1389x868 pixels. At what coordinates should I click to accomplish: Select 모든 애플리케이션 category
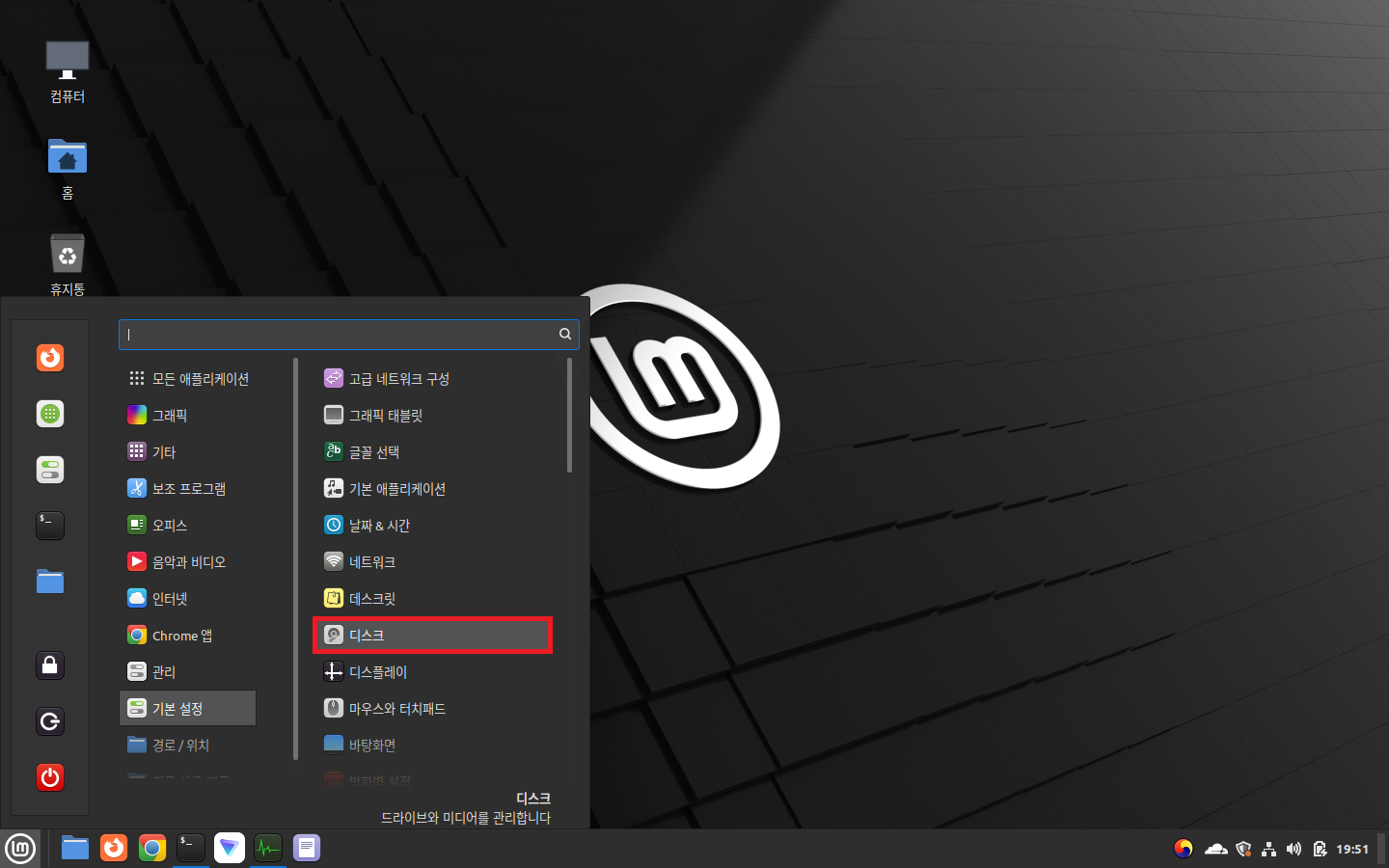click(x=188, y=379)
